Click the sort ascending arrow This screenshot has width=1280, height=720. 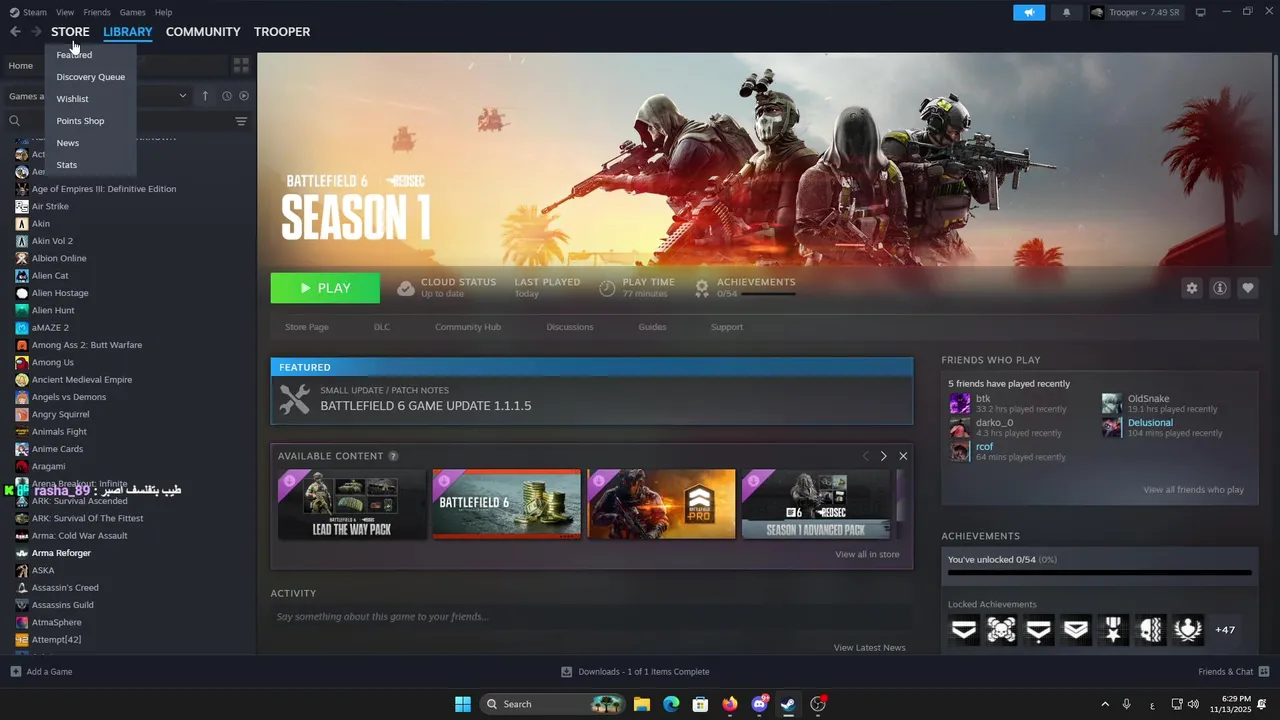point(205,96)
